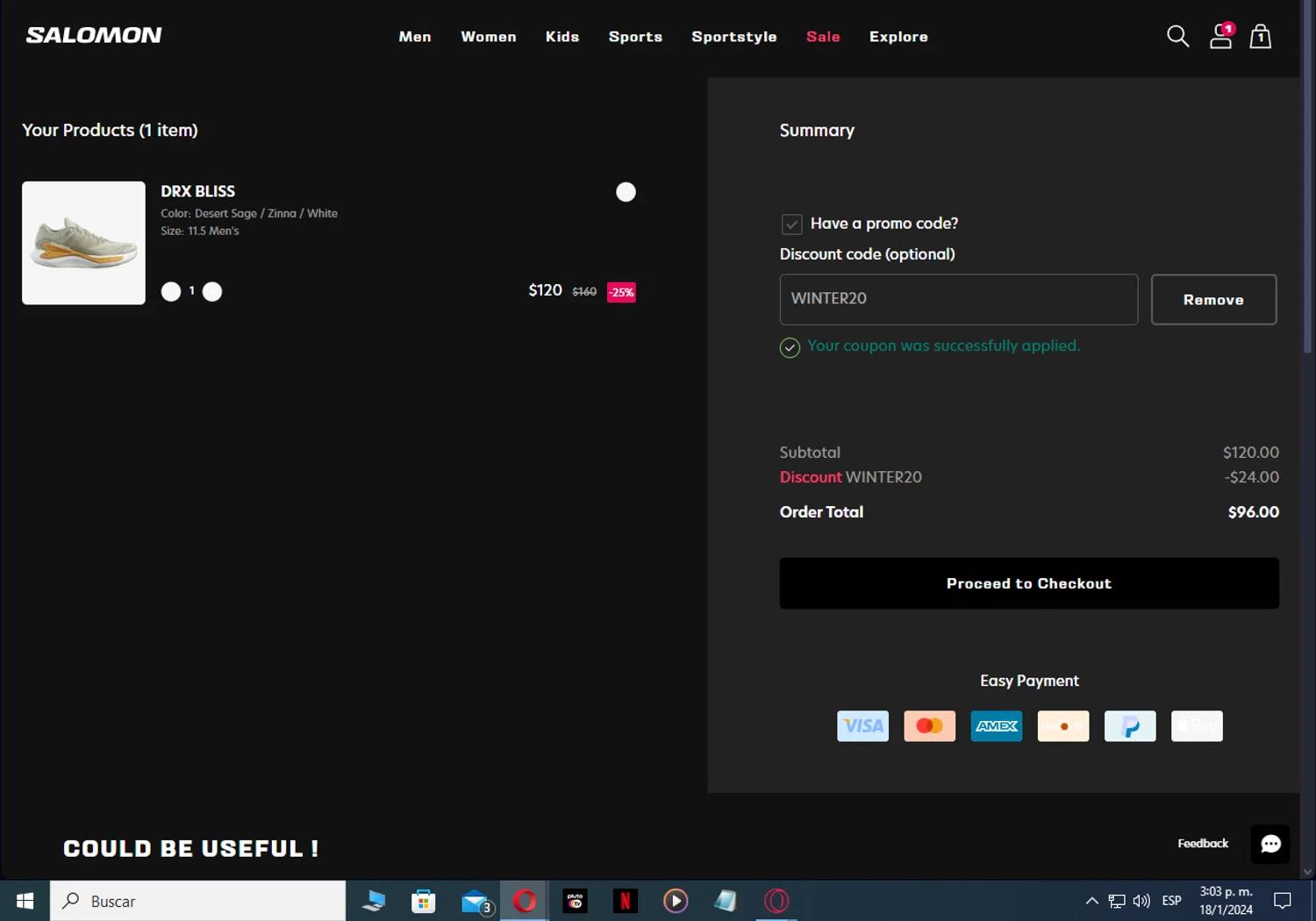1316x921 pixels.
Task: Click the taskbar Buscar search box
Action: coord(198,901)
